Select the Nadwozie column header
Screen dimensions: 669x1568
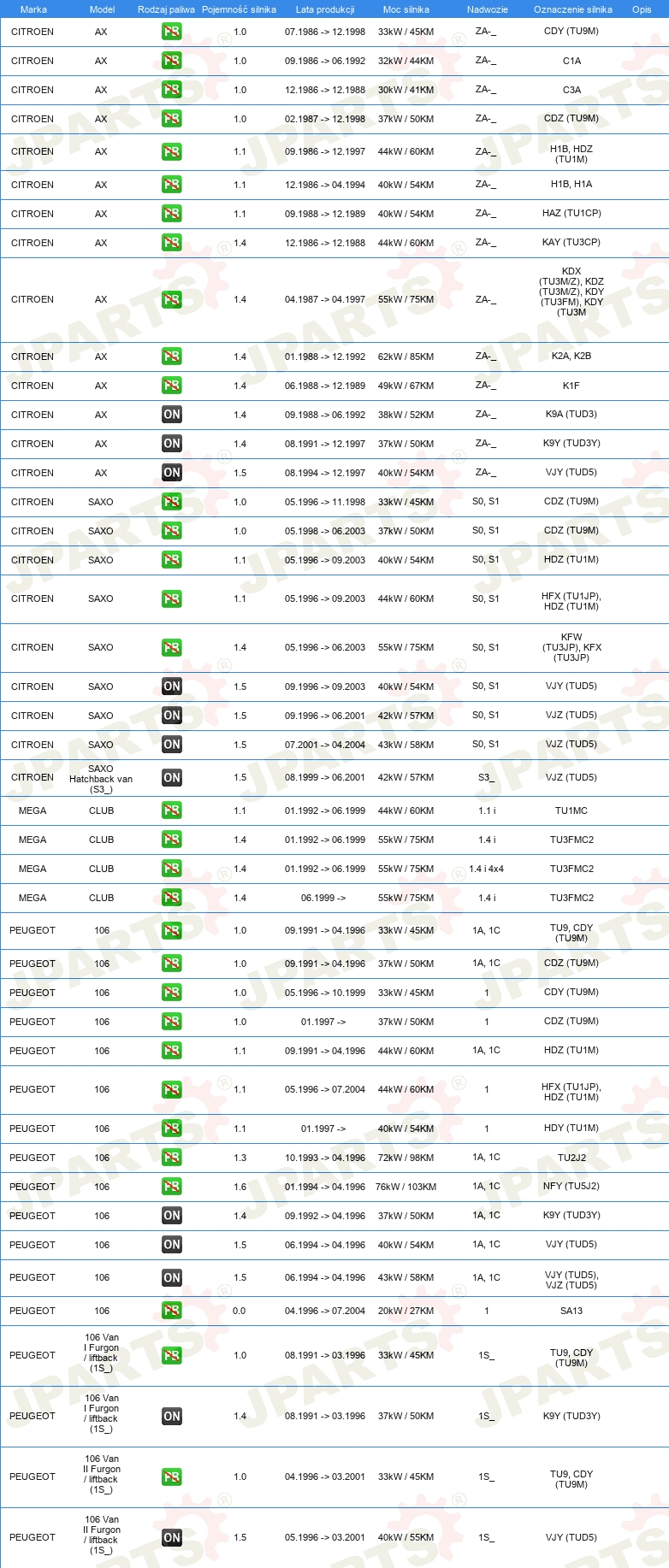pyautogui.click(x=488, y=9)
